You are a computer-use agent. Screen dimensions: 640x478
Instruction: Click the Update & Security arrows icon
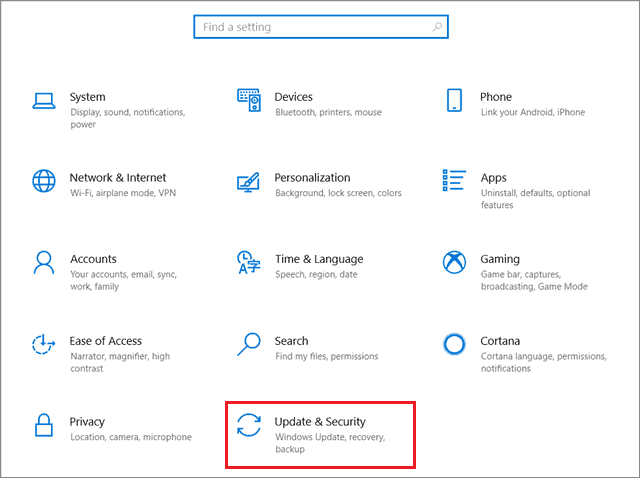point(249,425)
